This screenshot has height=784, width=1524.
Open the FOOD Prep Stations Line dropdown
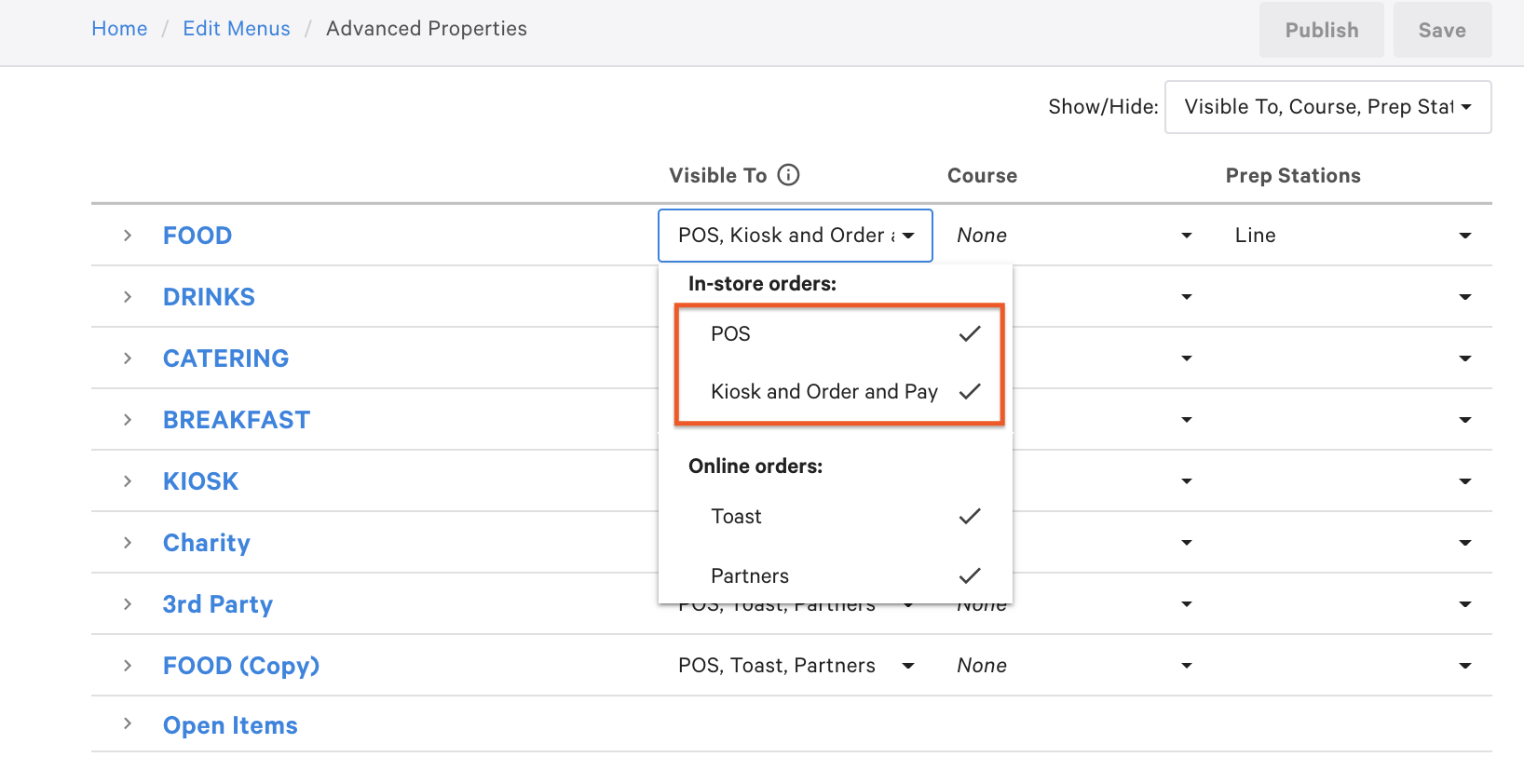[x=1352, y=236]
